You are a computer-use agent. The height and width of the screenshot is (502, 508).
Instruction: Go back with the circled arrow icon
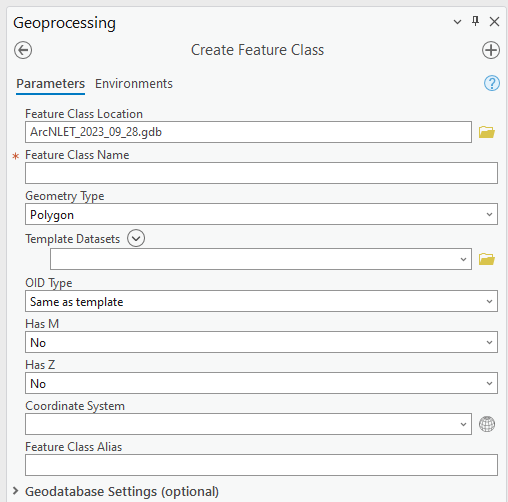tap(23, 50)
